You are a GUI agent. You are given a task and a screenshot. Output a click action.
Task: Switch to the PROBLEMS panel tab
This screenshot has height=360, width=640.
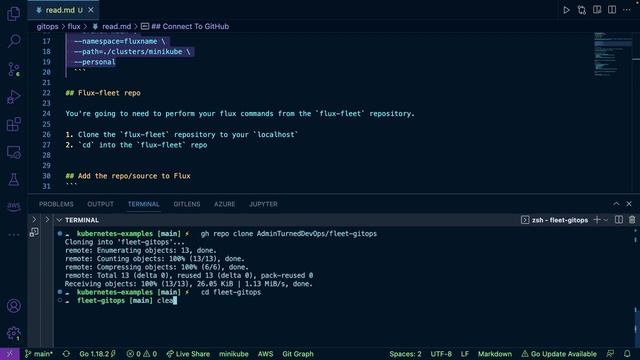tap(56, 204)
